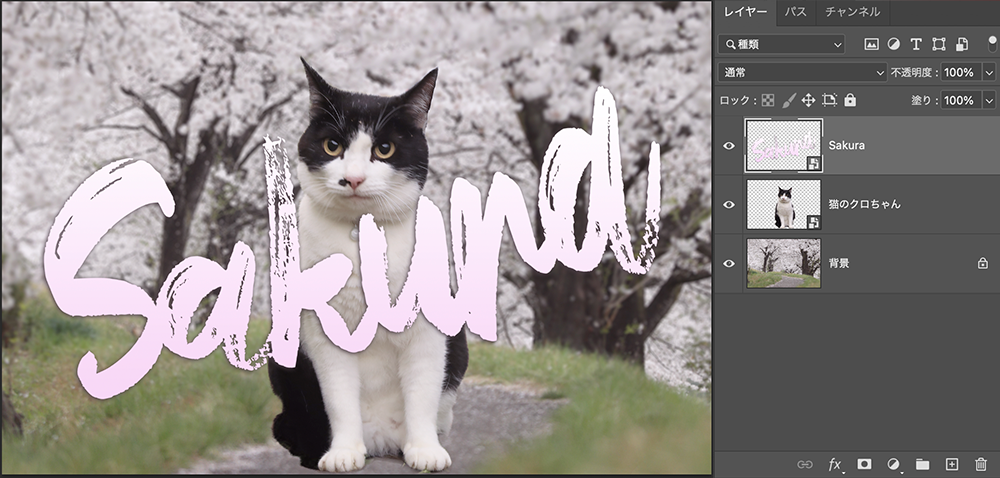
Task: Select the 背景 layer thumbnail
Action: tap(784, 263)
